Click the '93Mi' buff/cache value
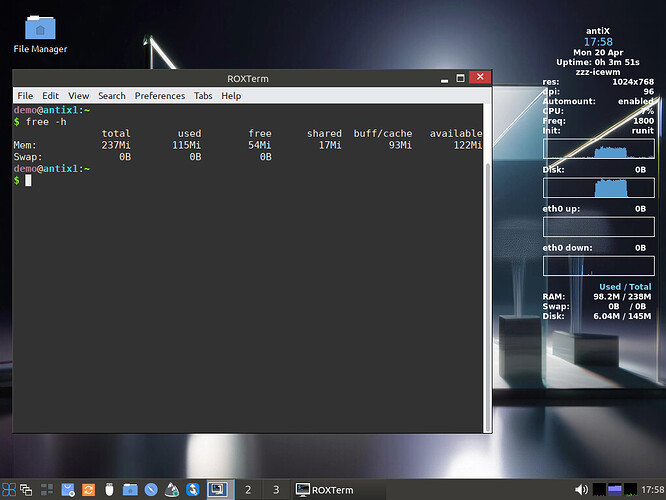 click(400, 145)
